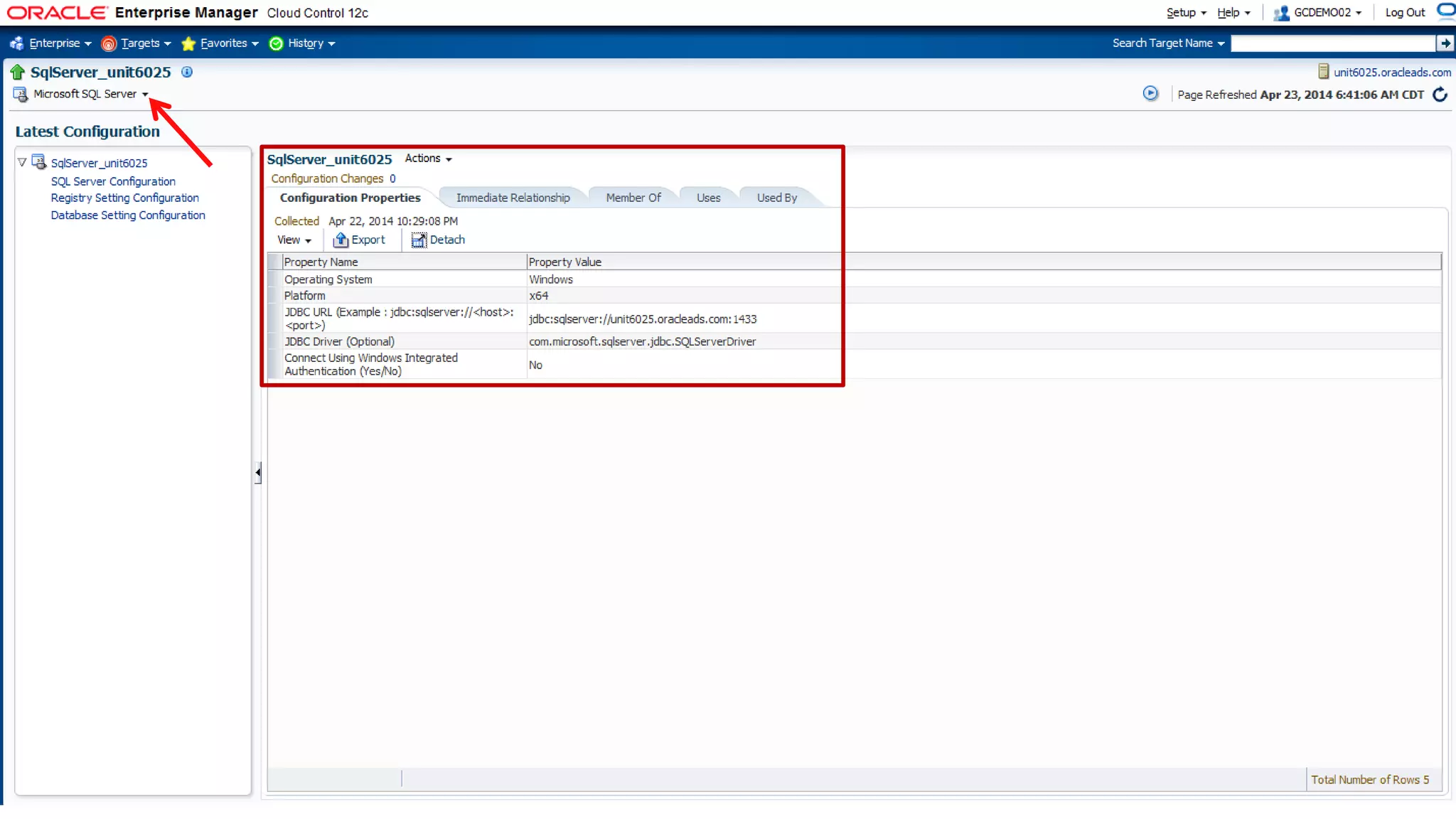This screenshot has width=1456, height=819.
Task: Select the Operating System row
Action: [855, 279]
